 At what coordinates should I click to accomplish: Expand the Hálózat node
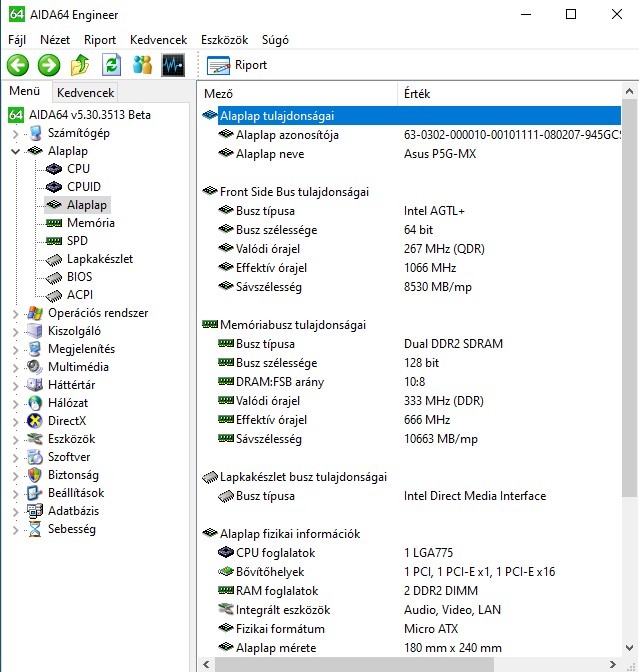15,404
